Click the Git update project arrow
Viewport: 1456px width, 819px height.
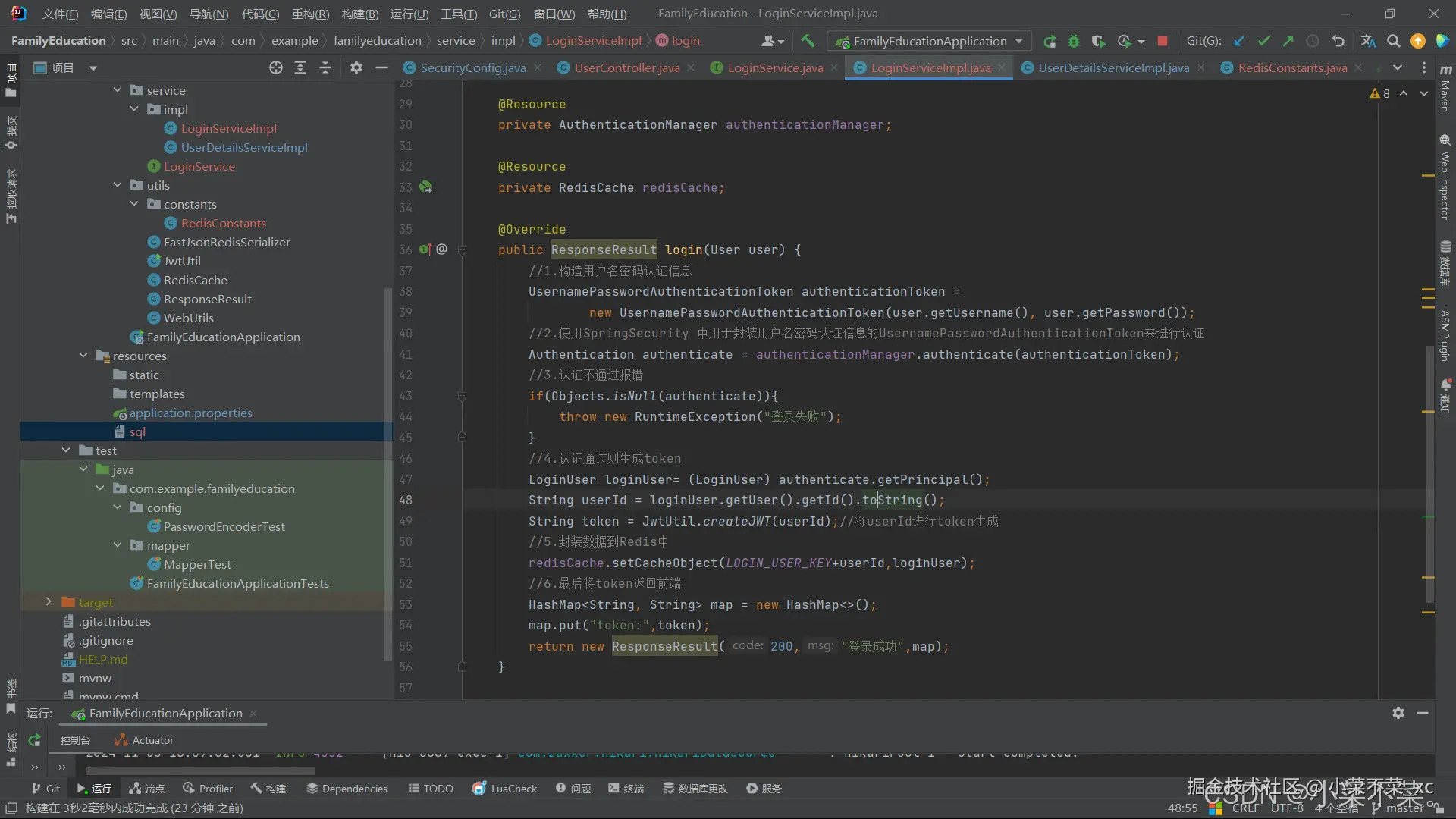click(x=1239, y=41)
